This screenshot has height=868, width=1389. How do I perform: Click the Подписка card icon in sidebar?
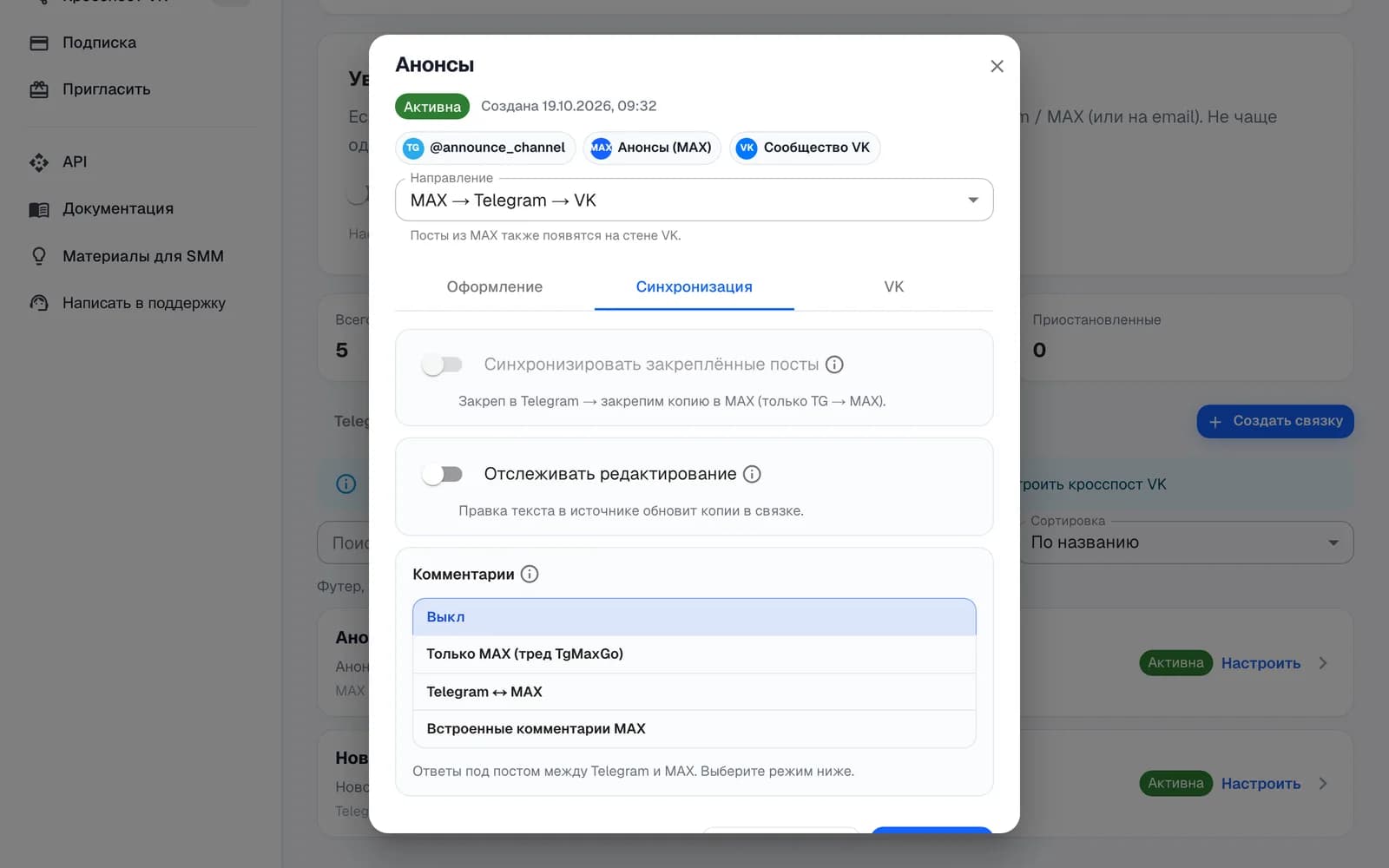coord(39,43)
